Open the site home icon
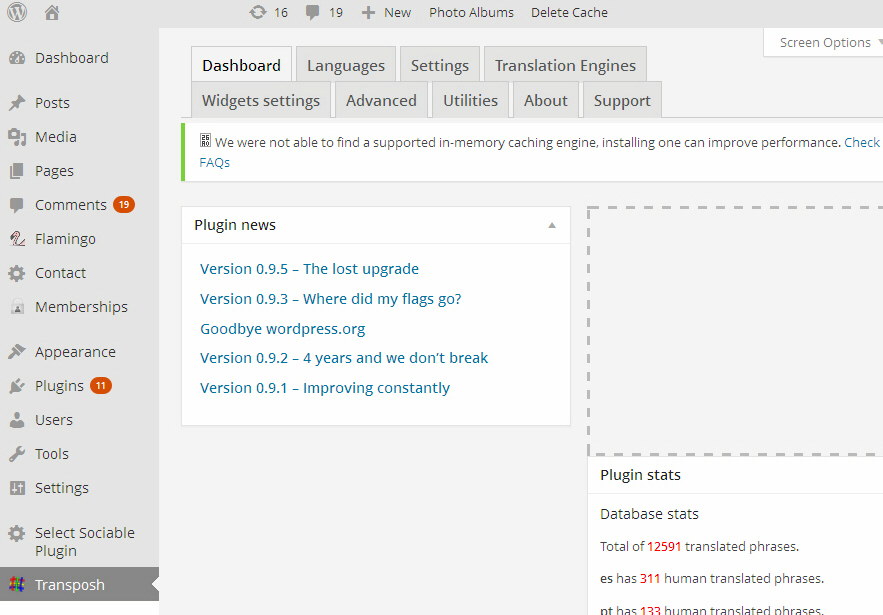This screenshot has height=615, width=883. coord(52,13)
